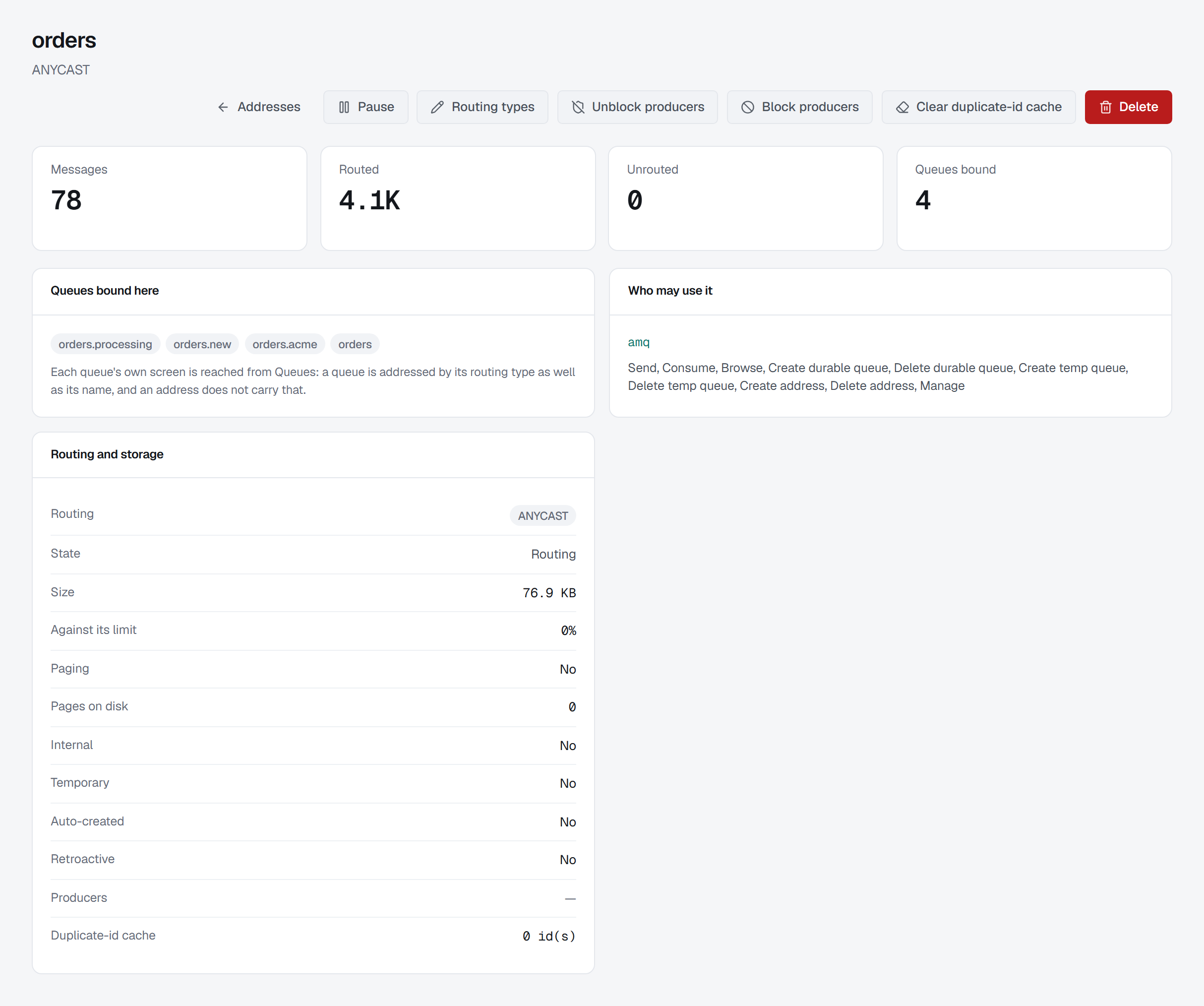1204x1006 pixels.
Task: Click the shield-off icon on Unblock producers
Action: tap(578, 107)
